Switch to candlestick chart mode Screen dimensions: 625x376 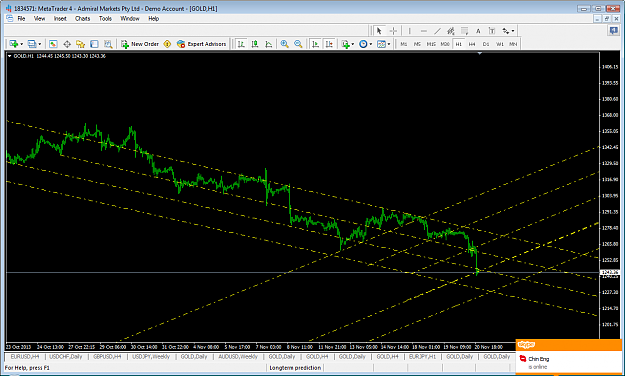pyautogui.click(x=255, y=44)
